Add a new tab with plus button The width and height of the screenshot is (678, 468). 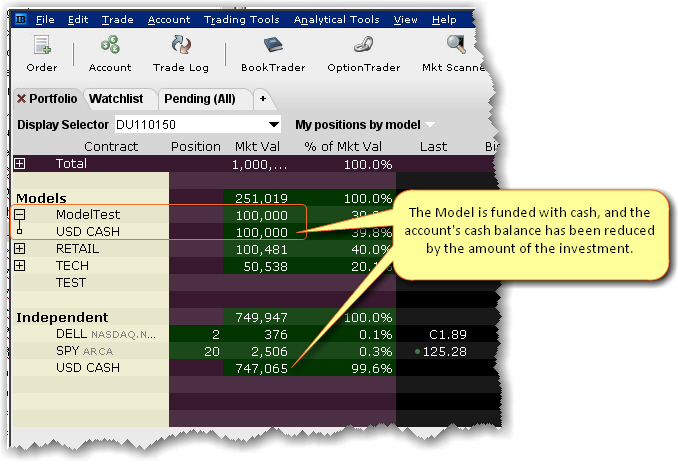(x=263, y=99)
